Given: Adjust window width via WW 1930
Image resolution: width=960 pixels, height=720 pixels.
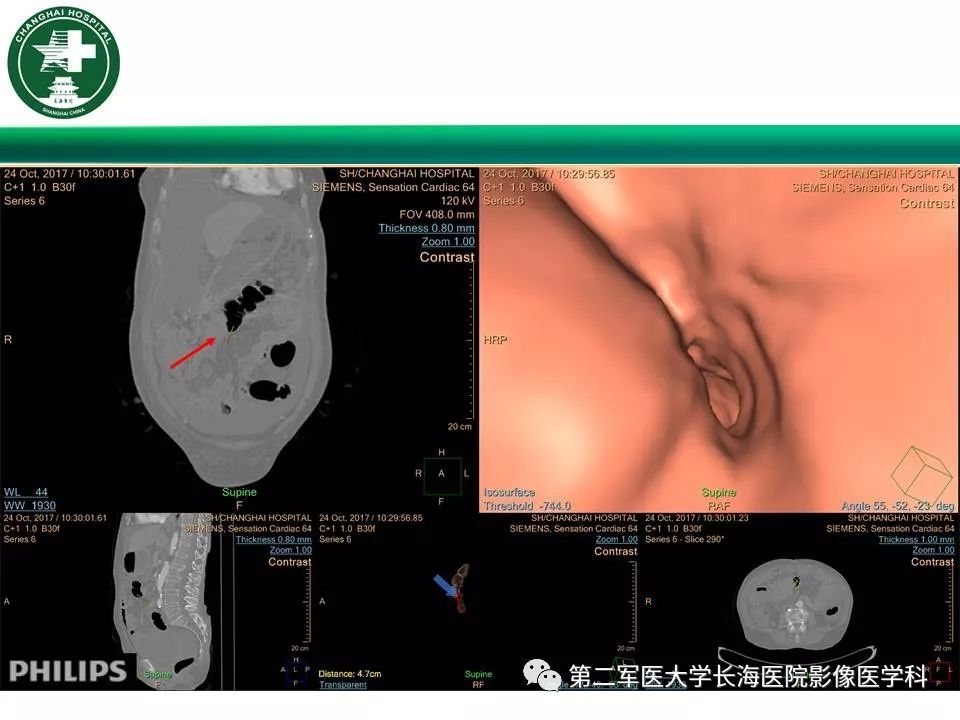Looking at the screenshot, I should click(x=30, y=506).
